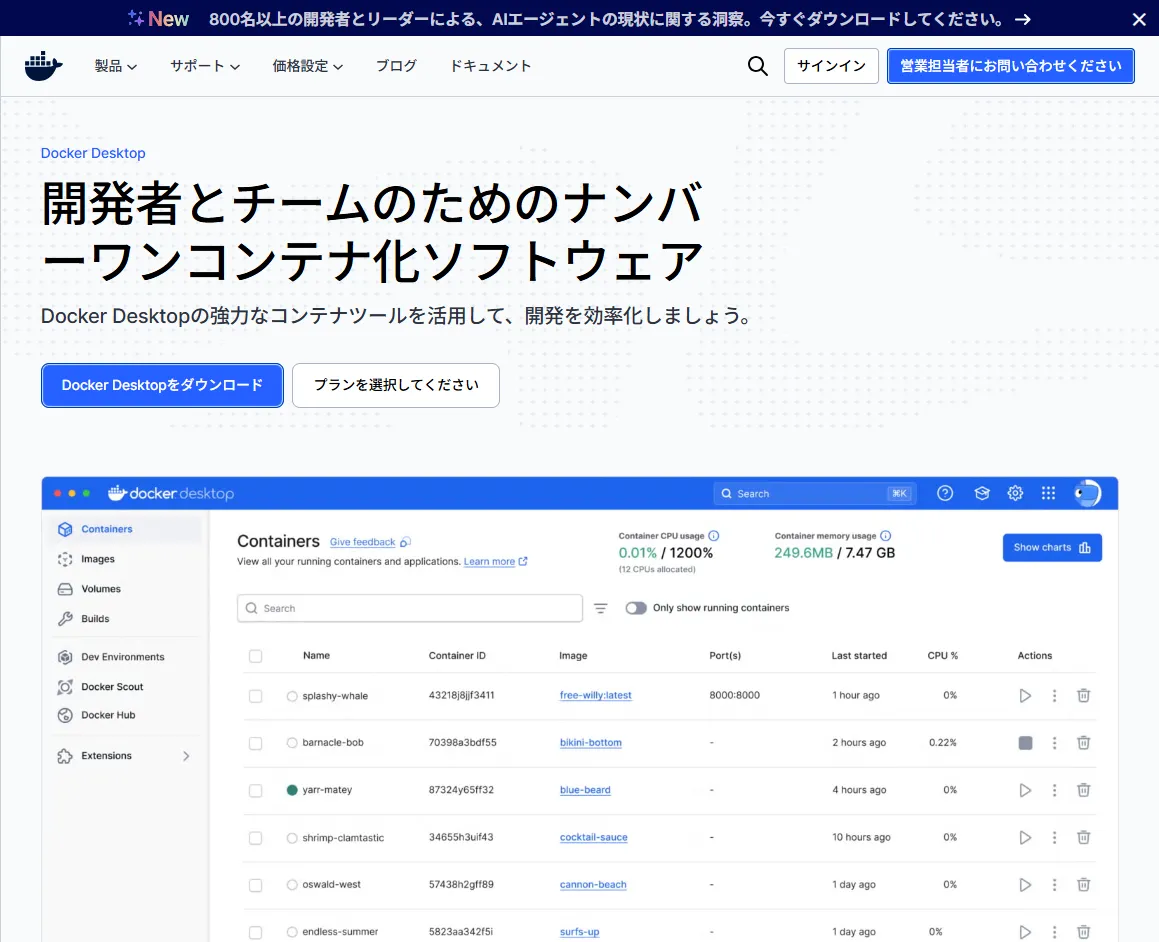Open the apps grid icon
This screenshot has width=1159, height=942.
(x=1048, y=493)
